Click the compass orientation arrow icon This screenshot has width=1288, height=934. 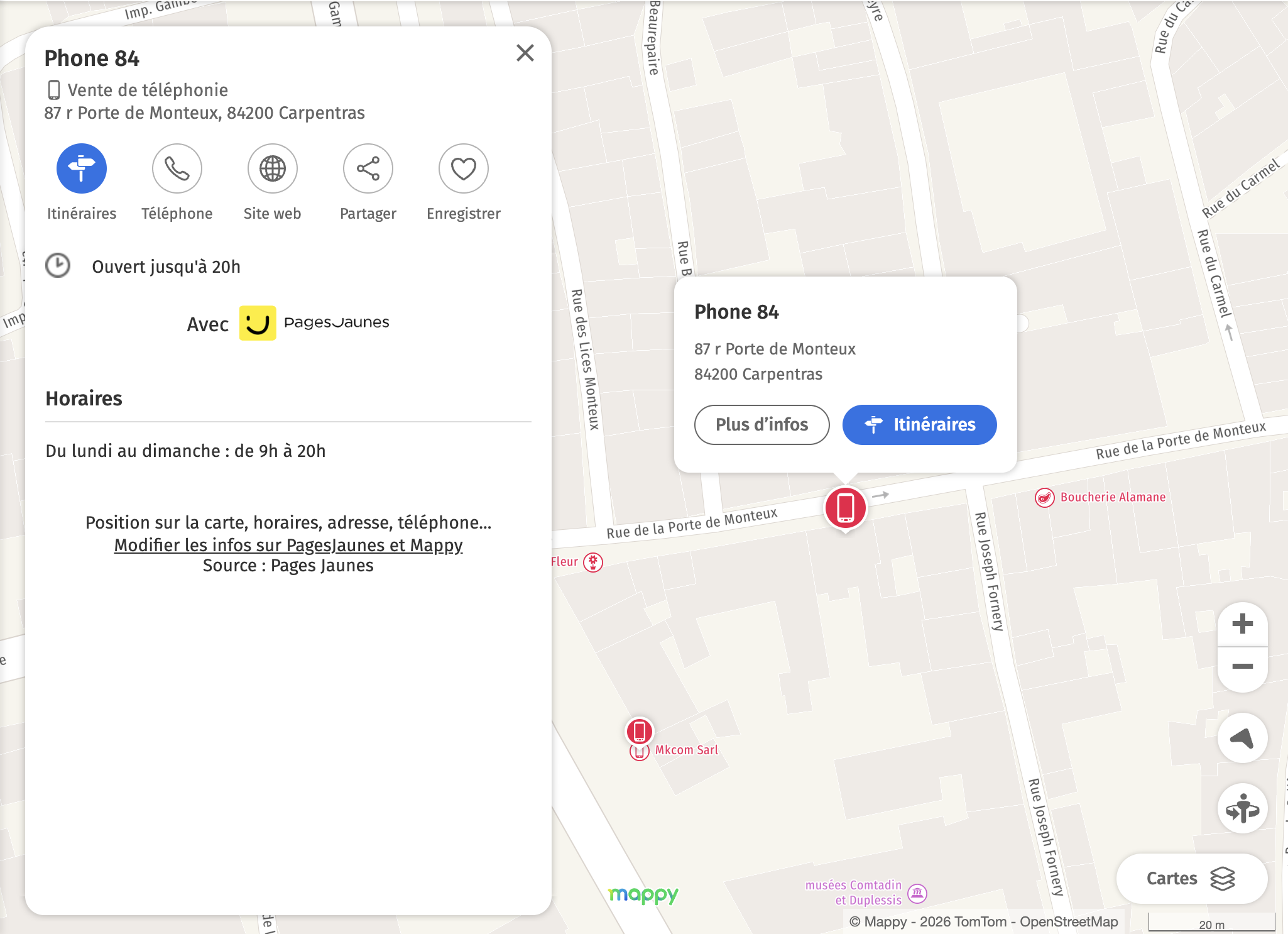(1243, 739)
